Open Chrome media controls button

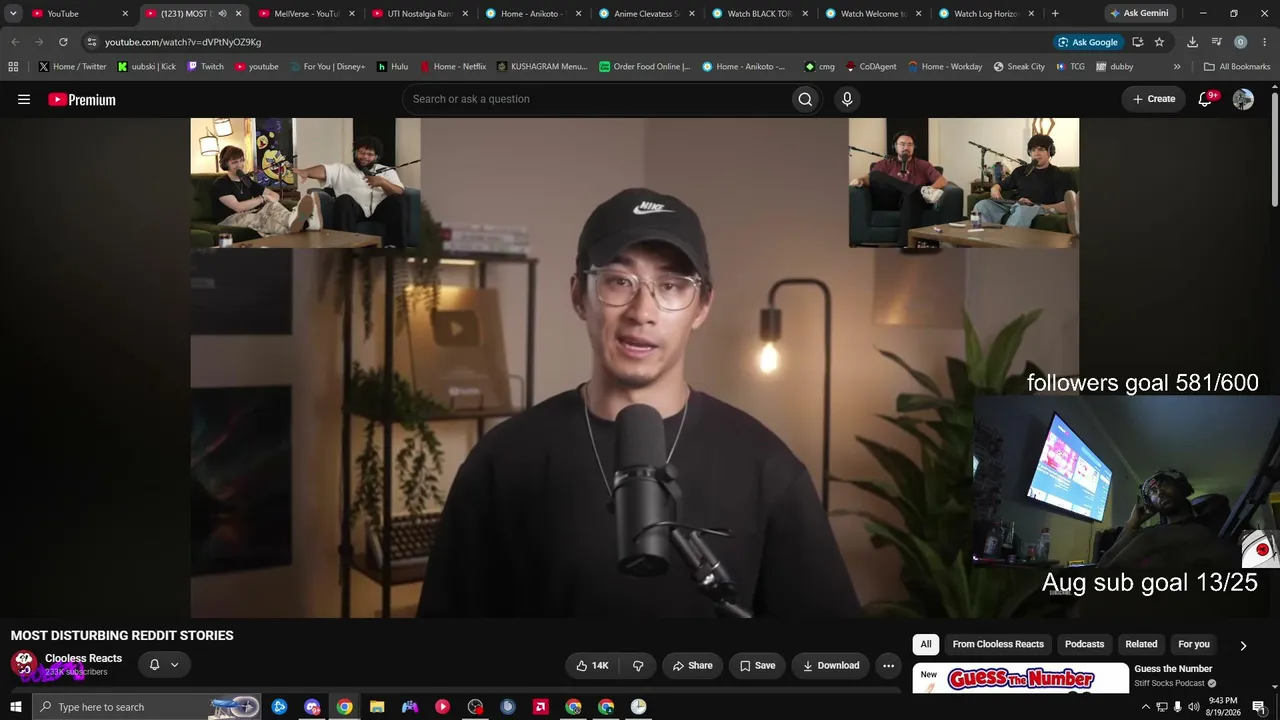click(1216, 42)
